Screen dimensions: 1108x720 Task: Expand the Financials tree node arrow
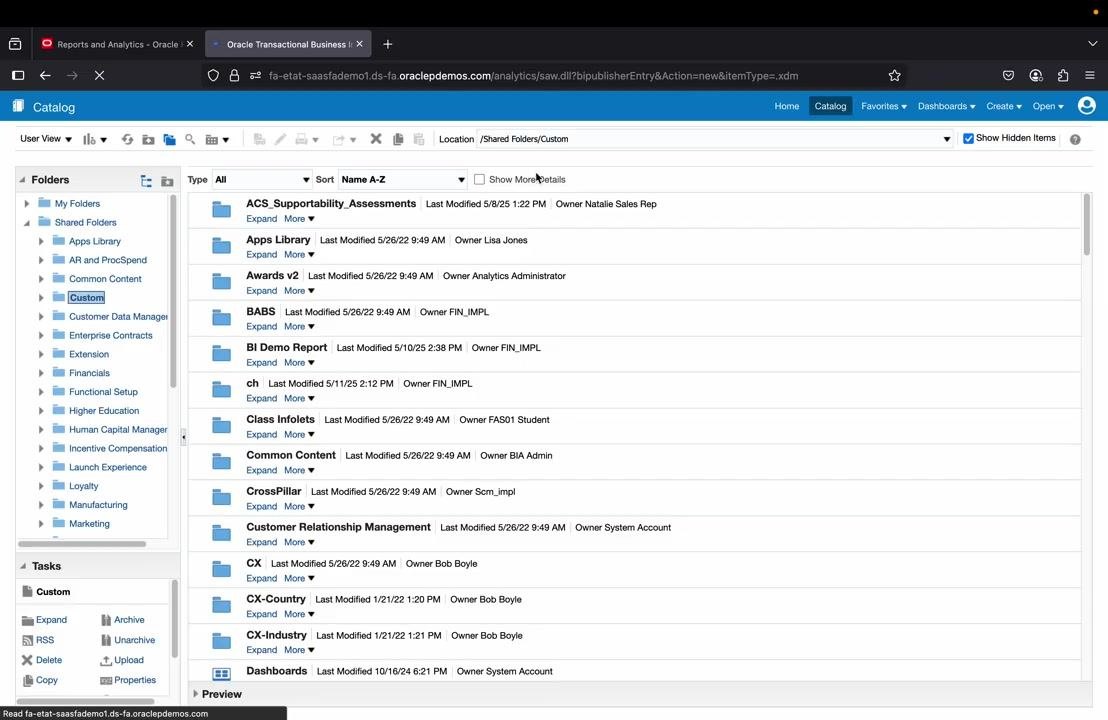[x=41, y=373]
